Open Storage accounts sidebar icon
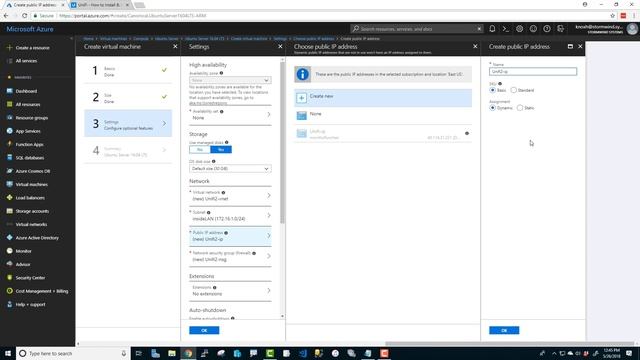Viewport: 640px width, 360px height. coord(9,211)
